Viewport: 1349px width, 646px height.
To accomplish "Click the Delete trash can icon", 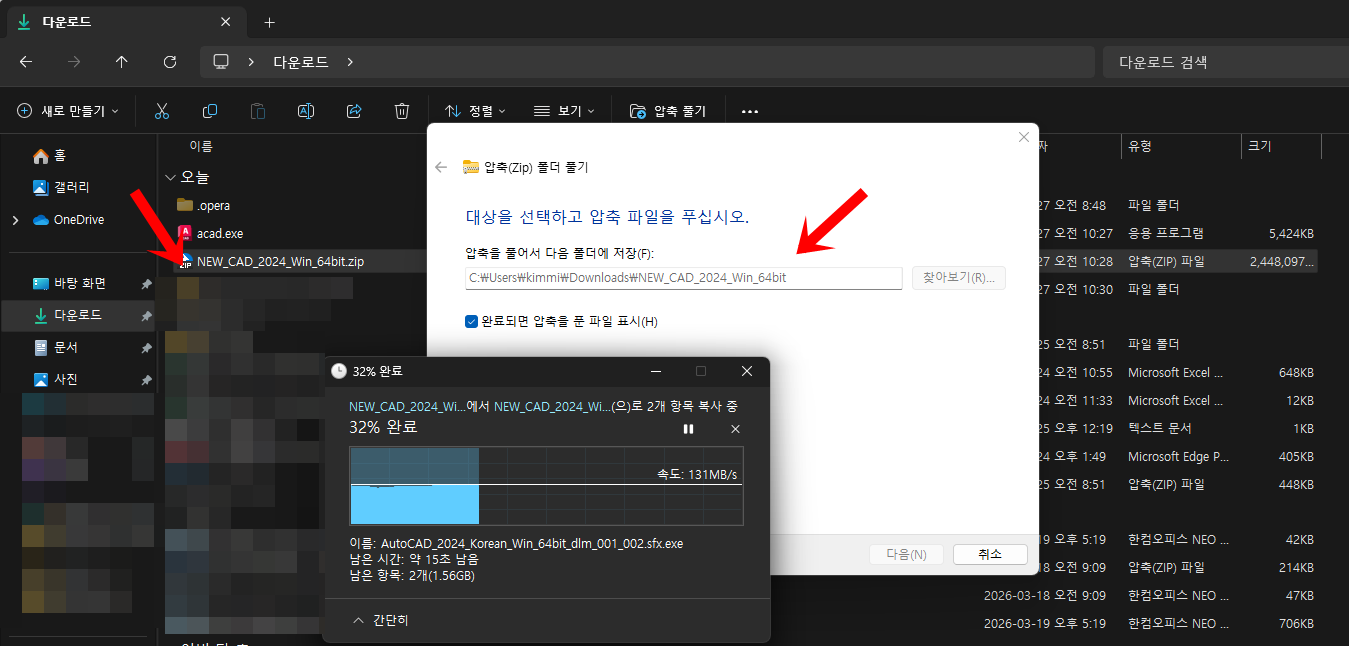I will pyautogui.click(x=402, y=111).
